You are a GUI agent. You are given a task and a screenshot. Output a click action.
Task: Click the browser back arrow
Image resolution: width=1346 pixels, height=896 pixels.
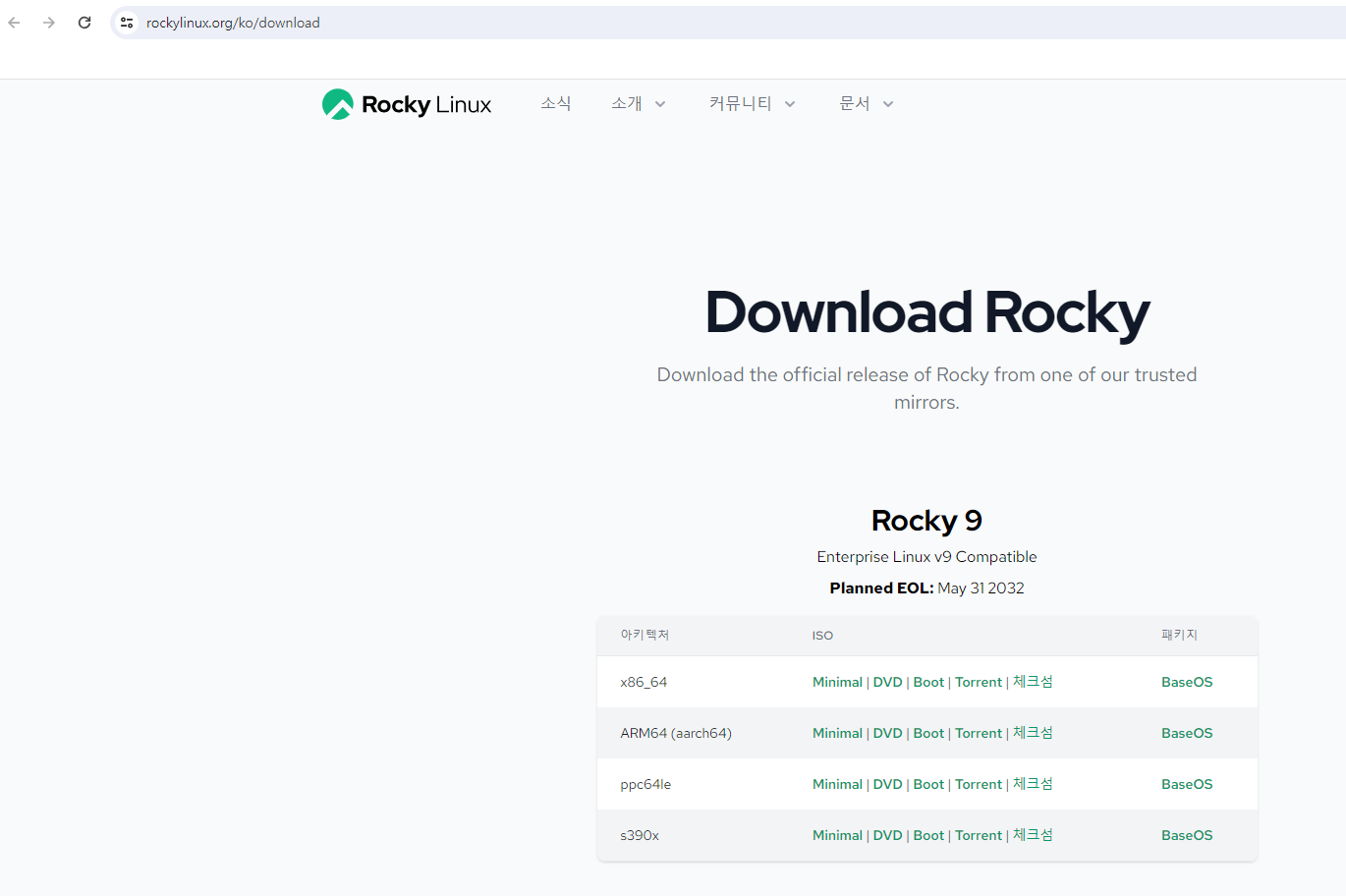pyautogui.click(x=15, y=23)
